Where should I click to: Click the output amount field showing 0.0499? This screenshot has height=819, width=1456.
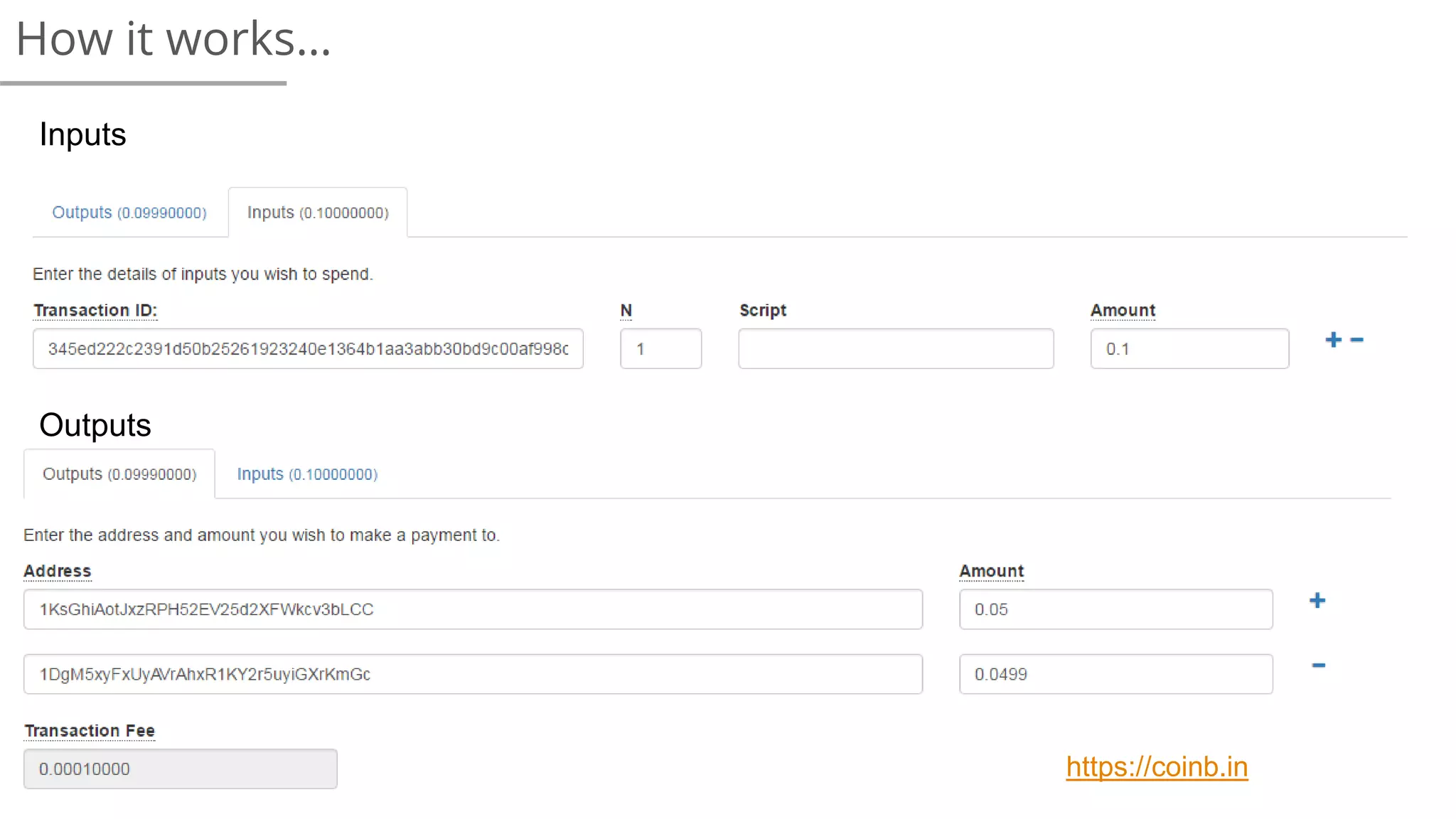[x=1115, y=674]
